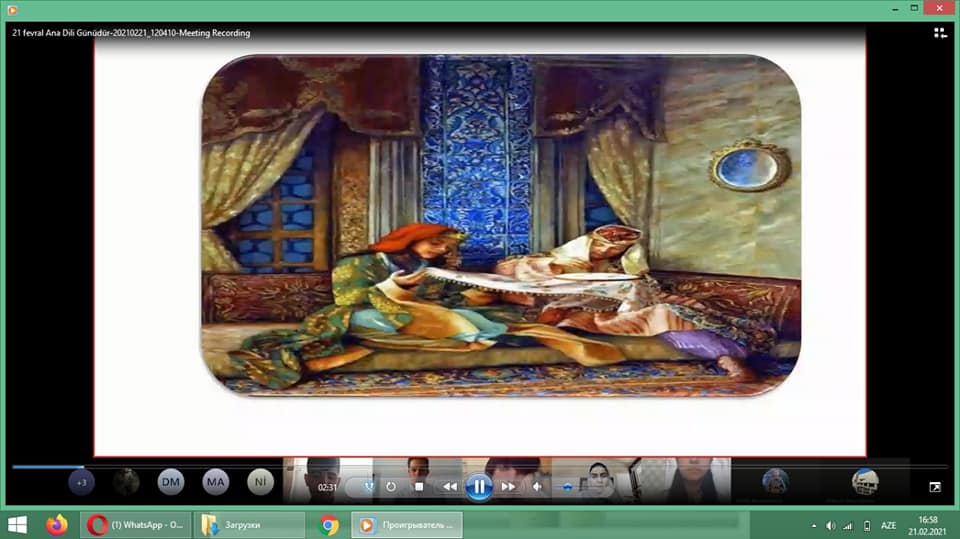Mute the player volume speaker icon
The width and height of the screenshot is (960, 539).
(537, 487)
